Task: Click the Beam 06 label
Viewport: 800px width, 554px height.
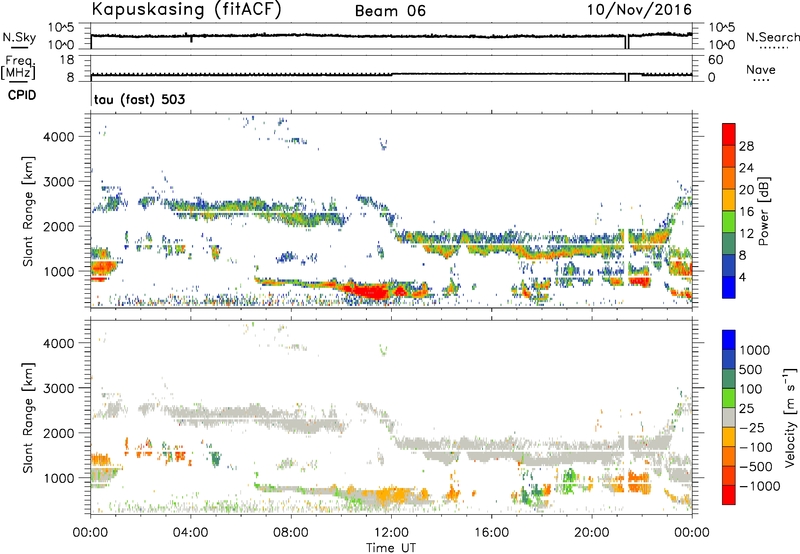Action: click(390, 11)
